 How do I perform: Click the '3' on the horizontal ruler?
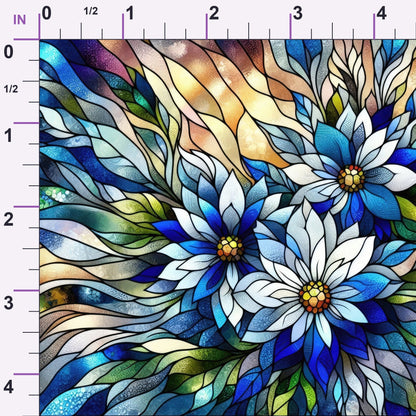298,14
